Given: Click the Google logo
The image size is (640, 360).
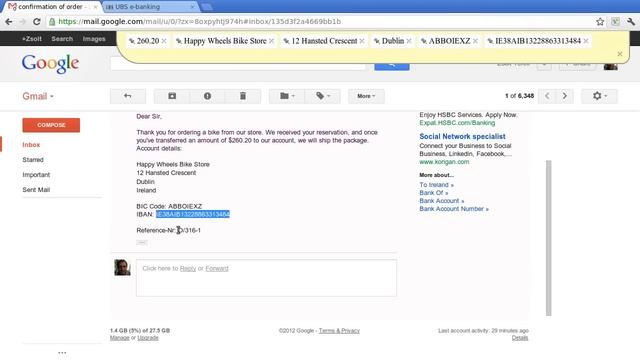Looking at the screenshot, I should (x=50, y=64).
